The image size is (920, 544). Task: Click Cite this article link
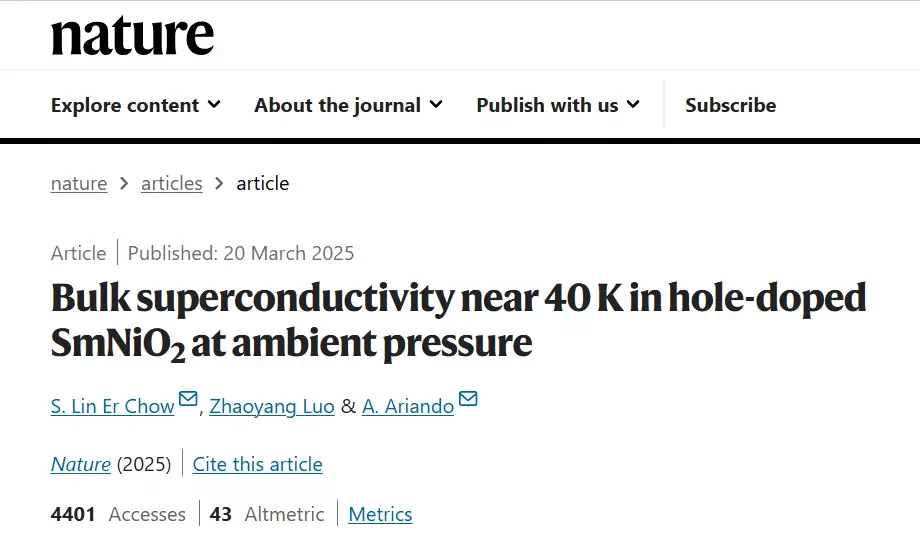pos(258,464)
